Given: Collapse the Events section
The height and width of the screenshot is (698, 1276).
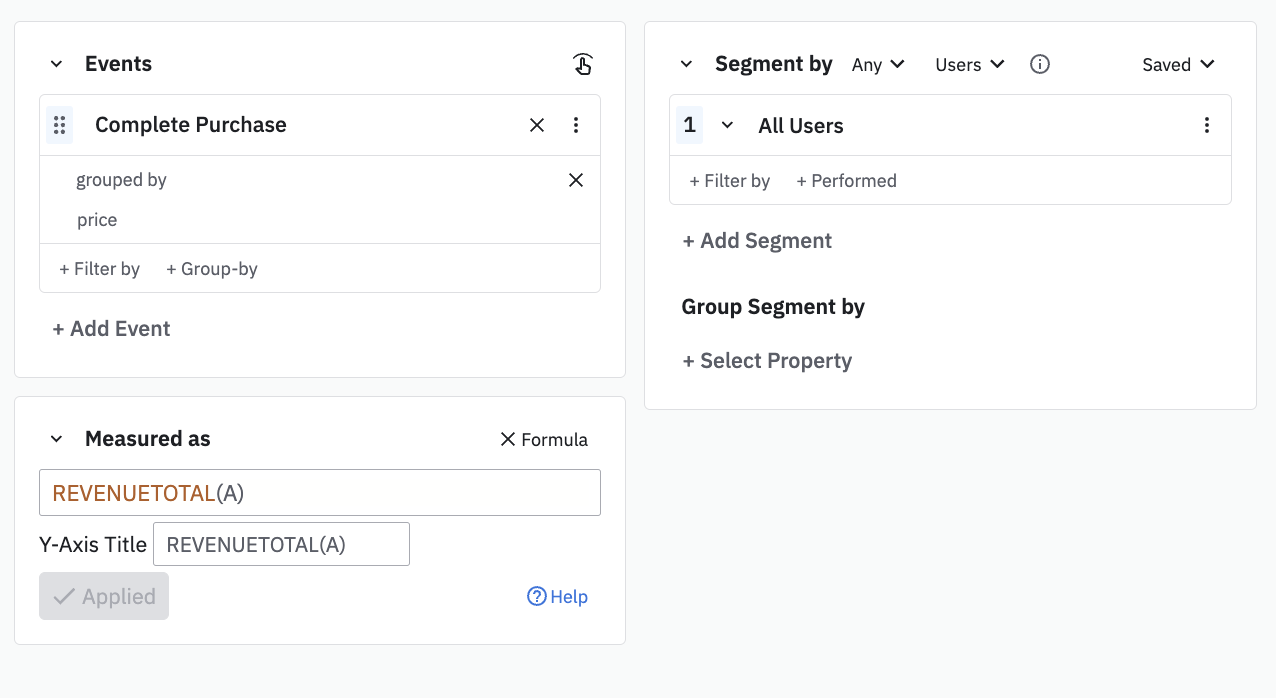Looking at the screenshot, I should (57, 65).
